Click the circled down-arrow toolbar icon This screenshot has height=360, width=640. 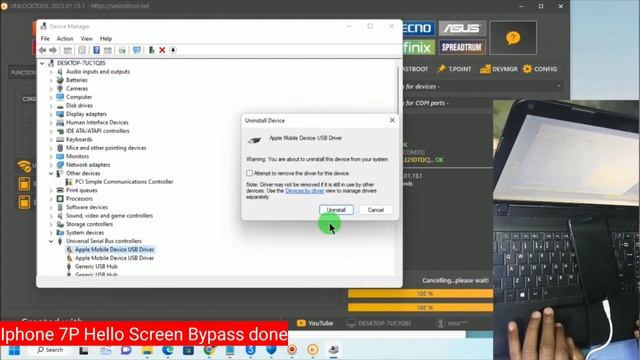click(173, 50)
